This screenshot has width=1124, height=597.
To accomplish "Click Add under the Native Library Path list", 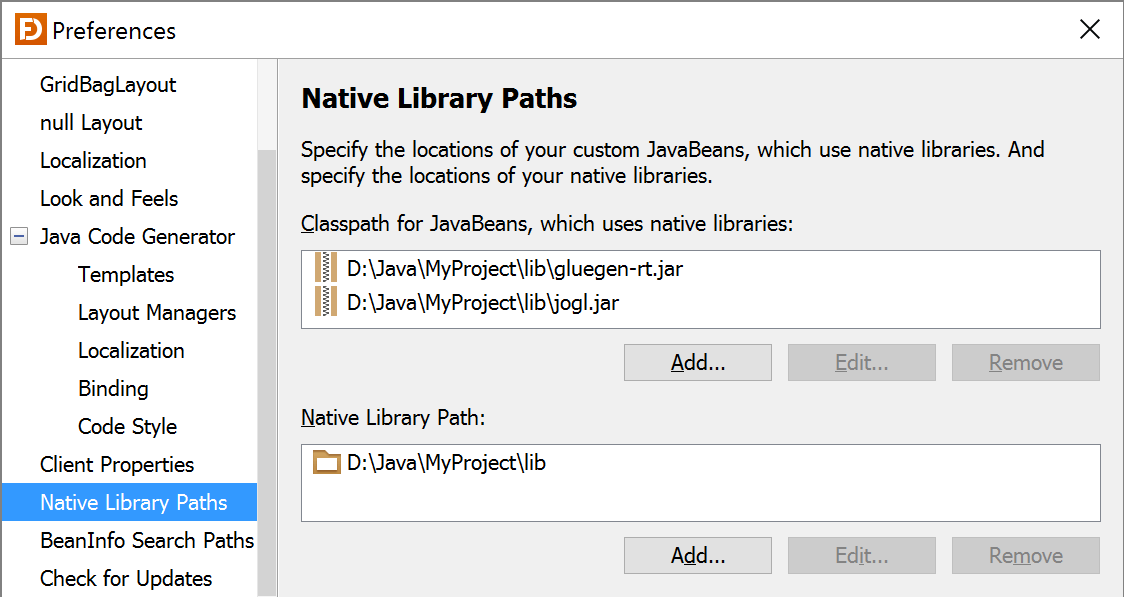I will [x=697, y=555].
